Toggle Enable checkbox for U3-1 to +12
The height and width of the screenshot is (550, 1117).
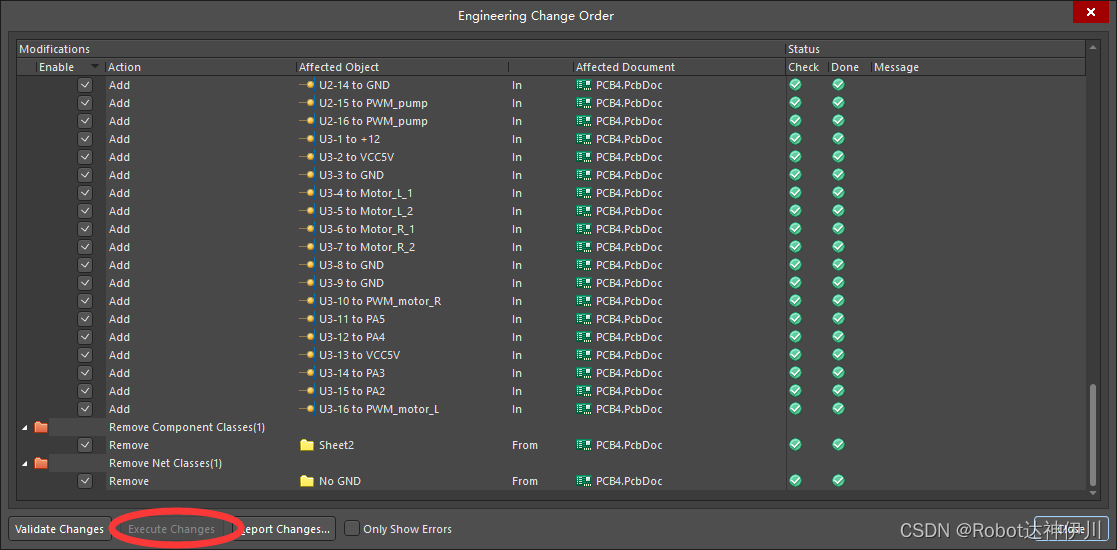(x=85, y=139)
